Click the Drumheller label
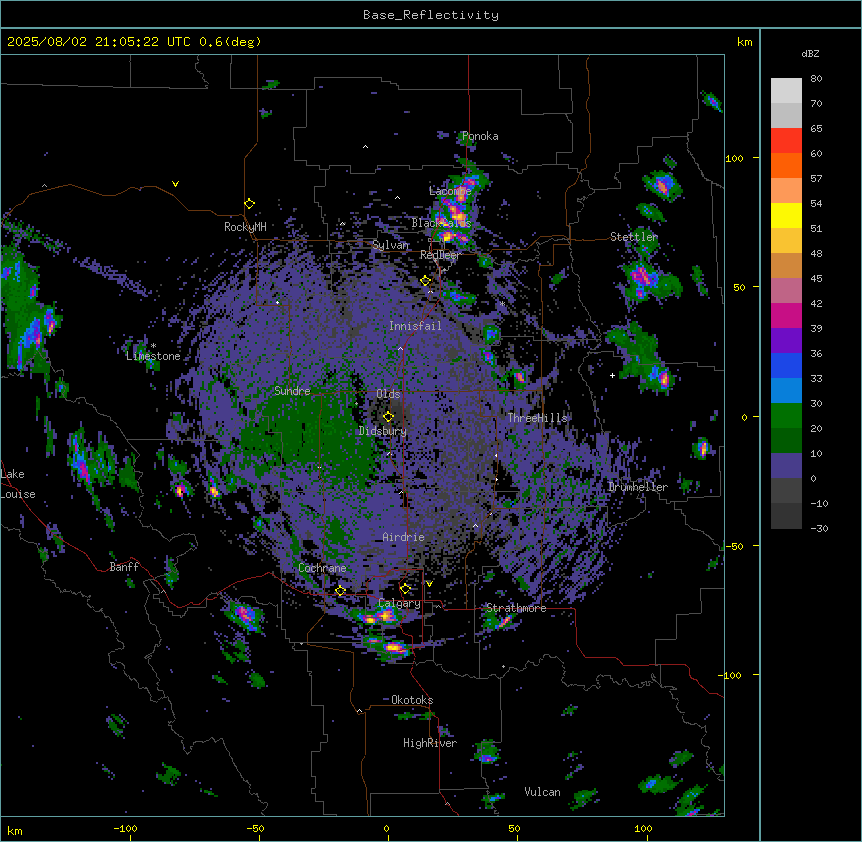862x842 pixels. [638, 487]
